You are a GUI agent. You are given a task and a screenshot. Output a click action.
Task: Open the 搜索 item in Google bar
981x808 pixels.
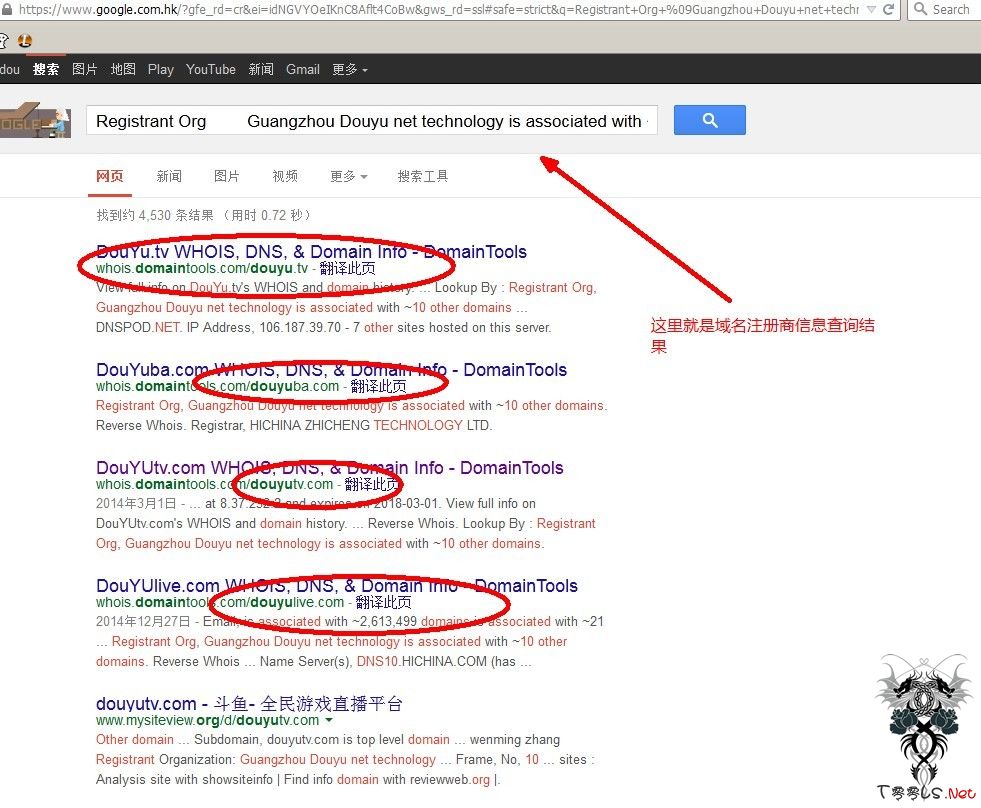pos(46,69)
